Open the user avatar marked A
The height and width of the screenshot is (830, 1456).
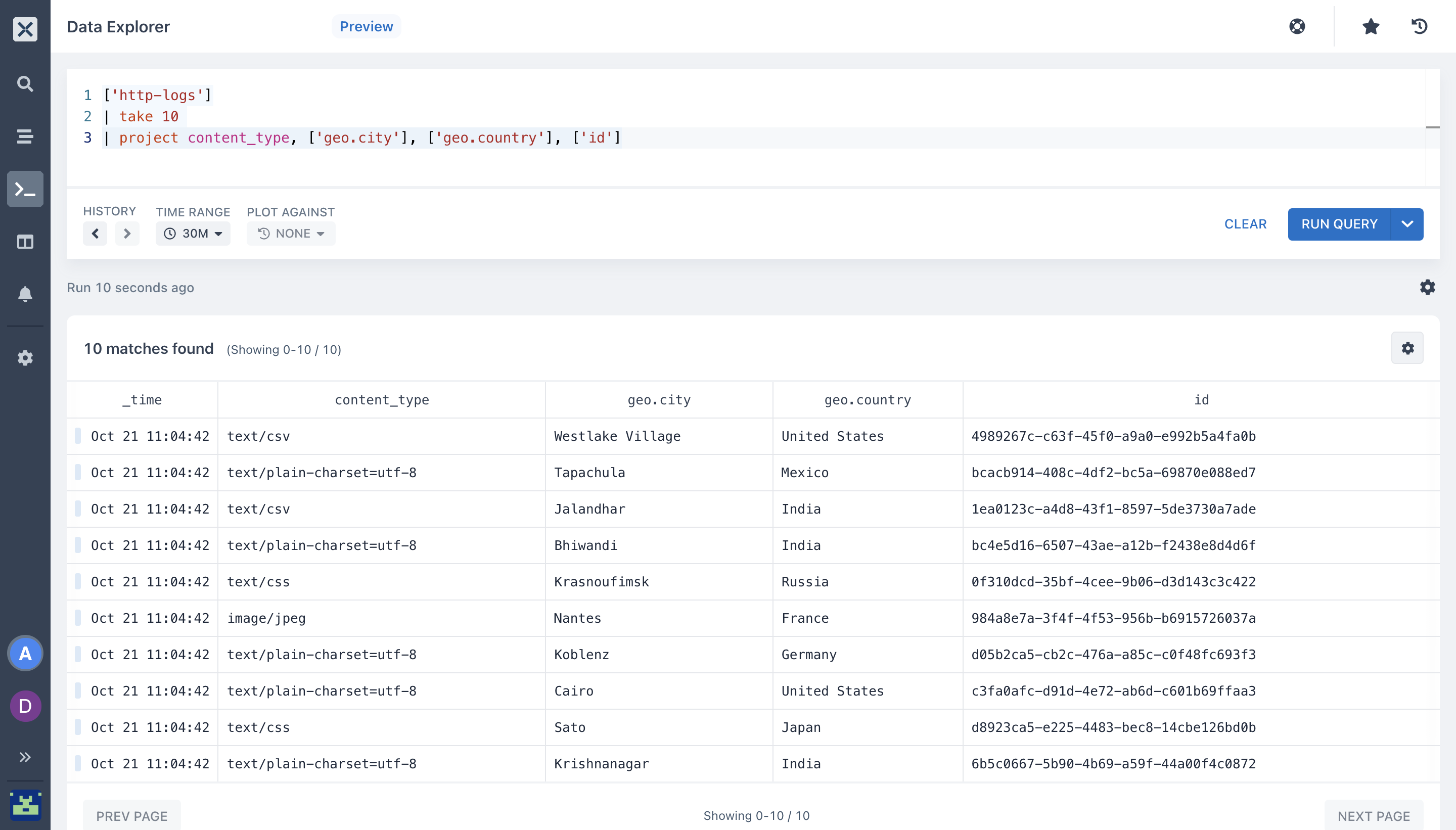tap(25, 653)
